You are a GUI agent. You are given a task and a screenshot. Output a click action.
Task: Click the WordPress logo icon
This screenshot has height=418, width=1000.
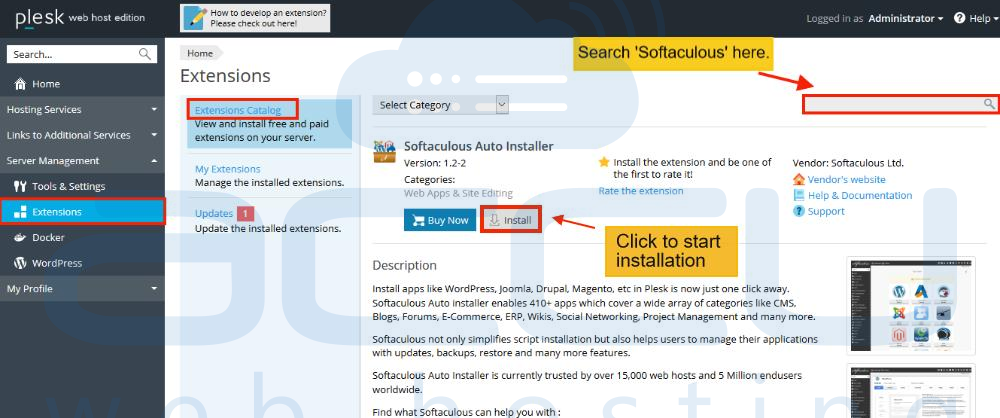tap(20, 263)
